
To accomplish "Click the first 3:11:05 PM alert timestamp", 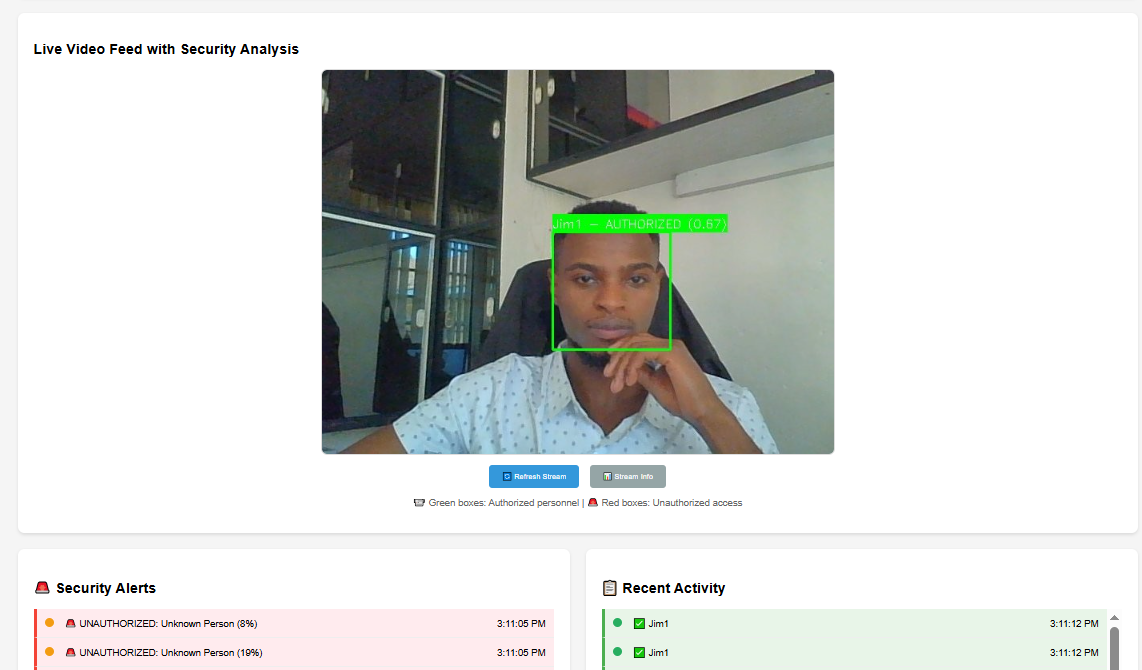I will click(521, 622).
